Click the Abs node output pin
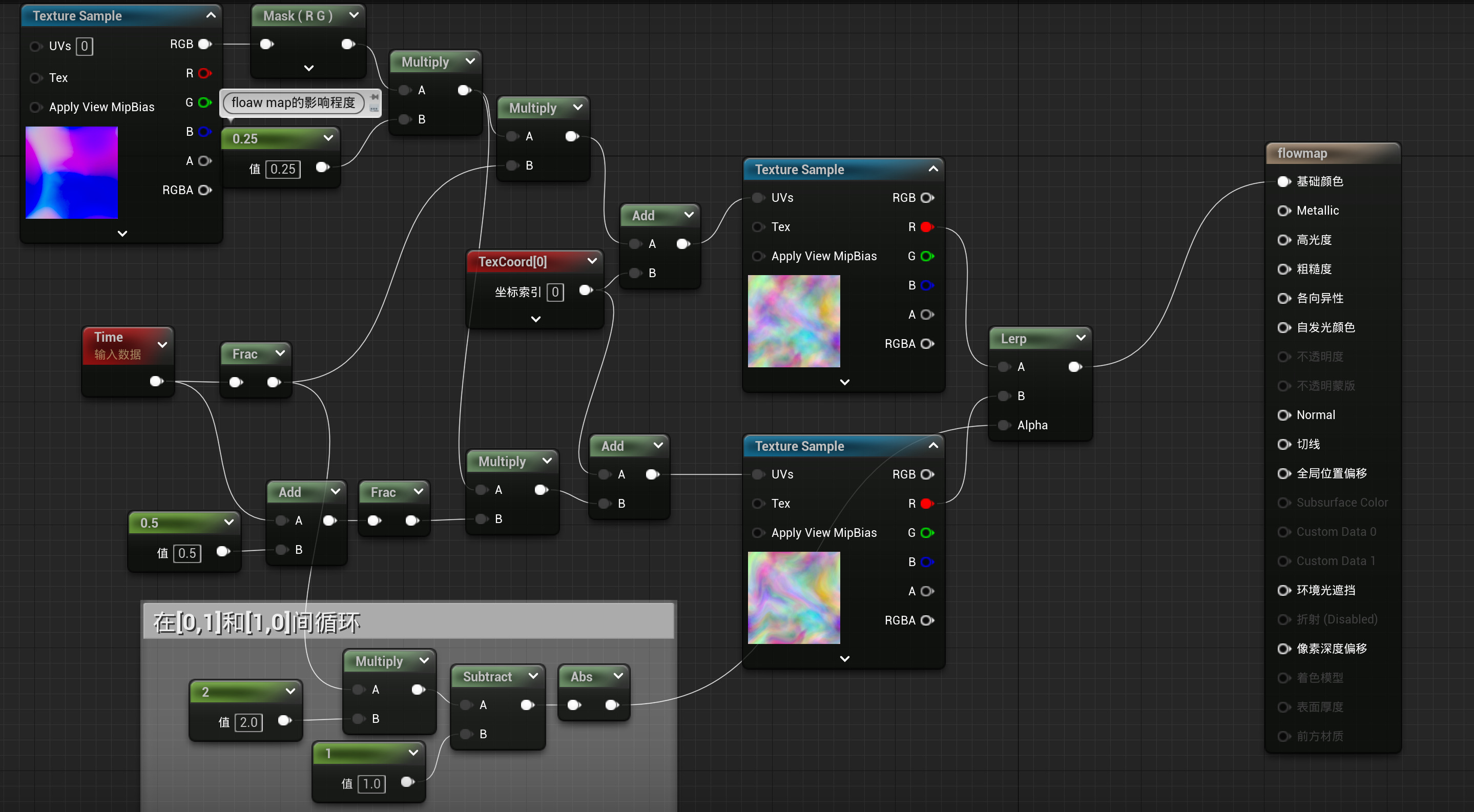 612,704
